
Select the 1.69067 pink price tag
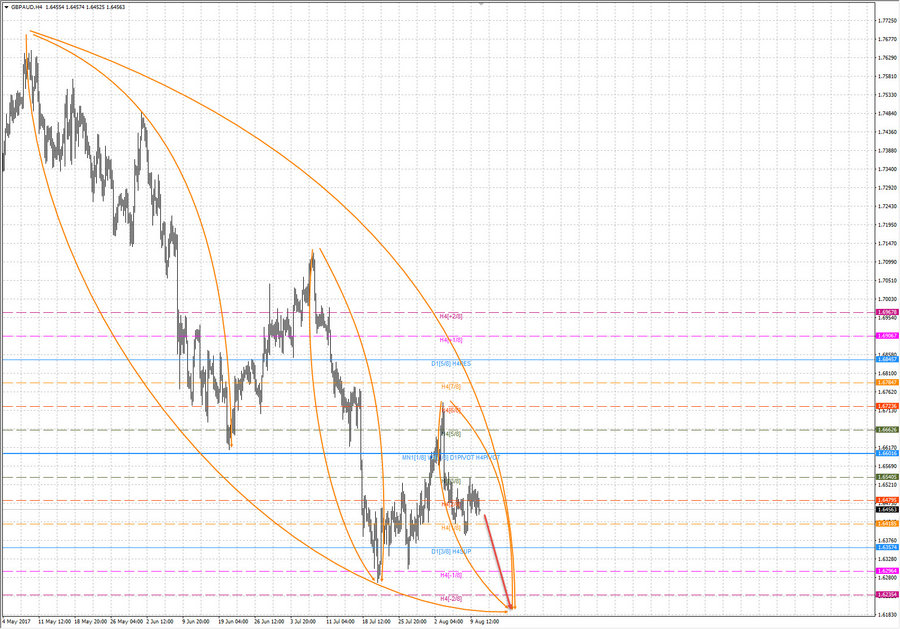(887, 336)
